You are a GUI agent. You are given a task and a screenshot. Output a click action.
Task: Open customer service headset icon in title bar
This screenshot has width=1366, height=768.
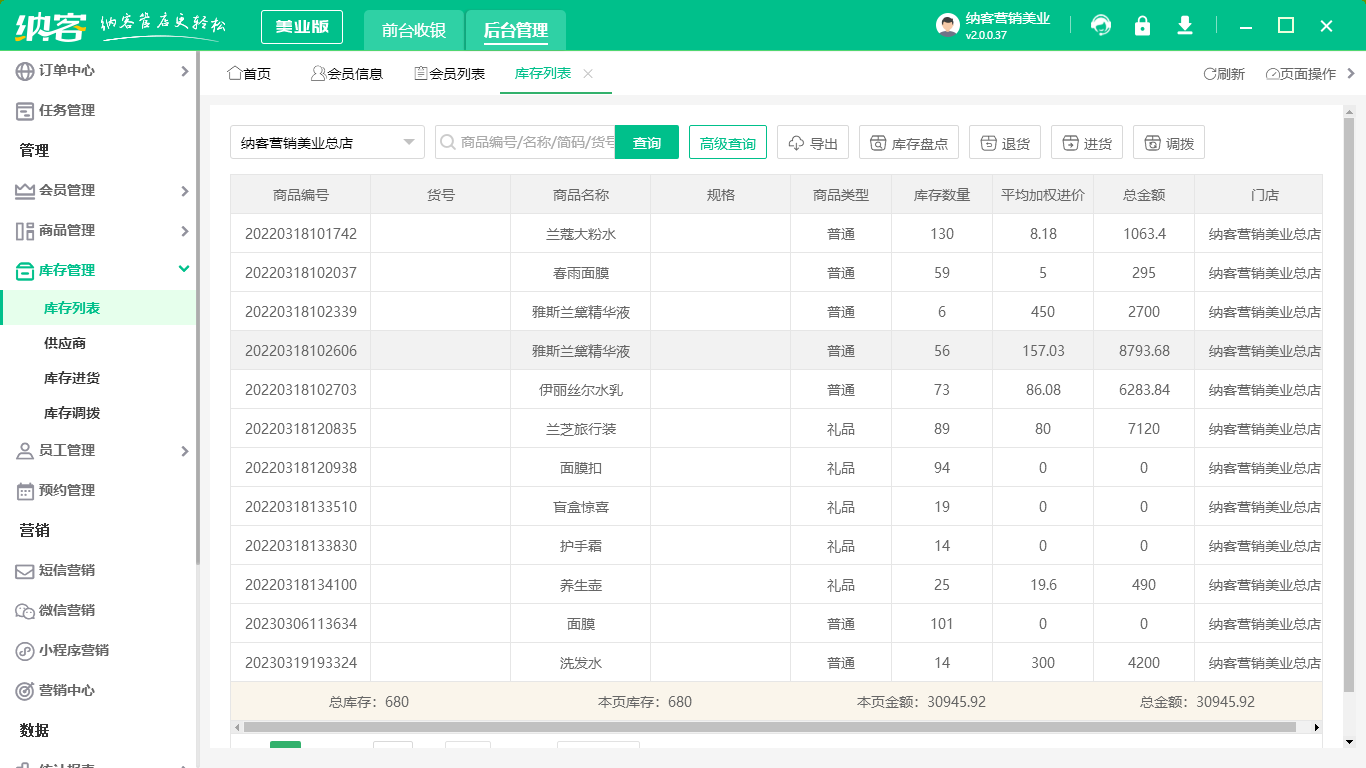coord(1100,25)
